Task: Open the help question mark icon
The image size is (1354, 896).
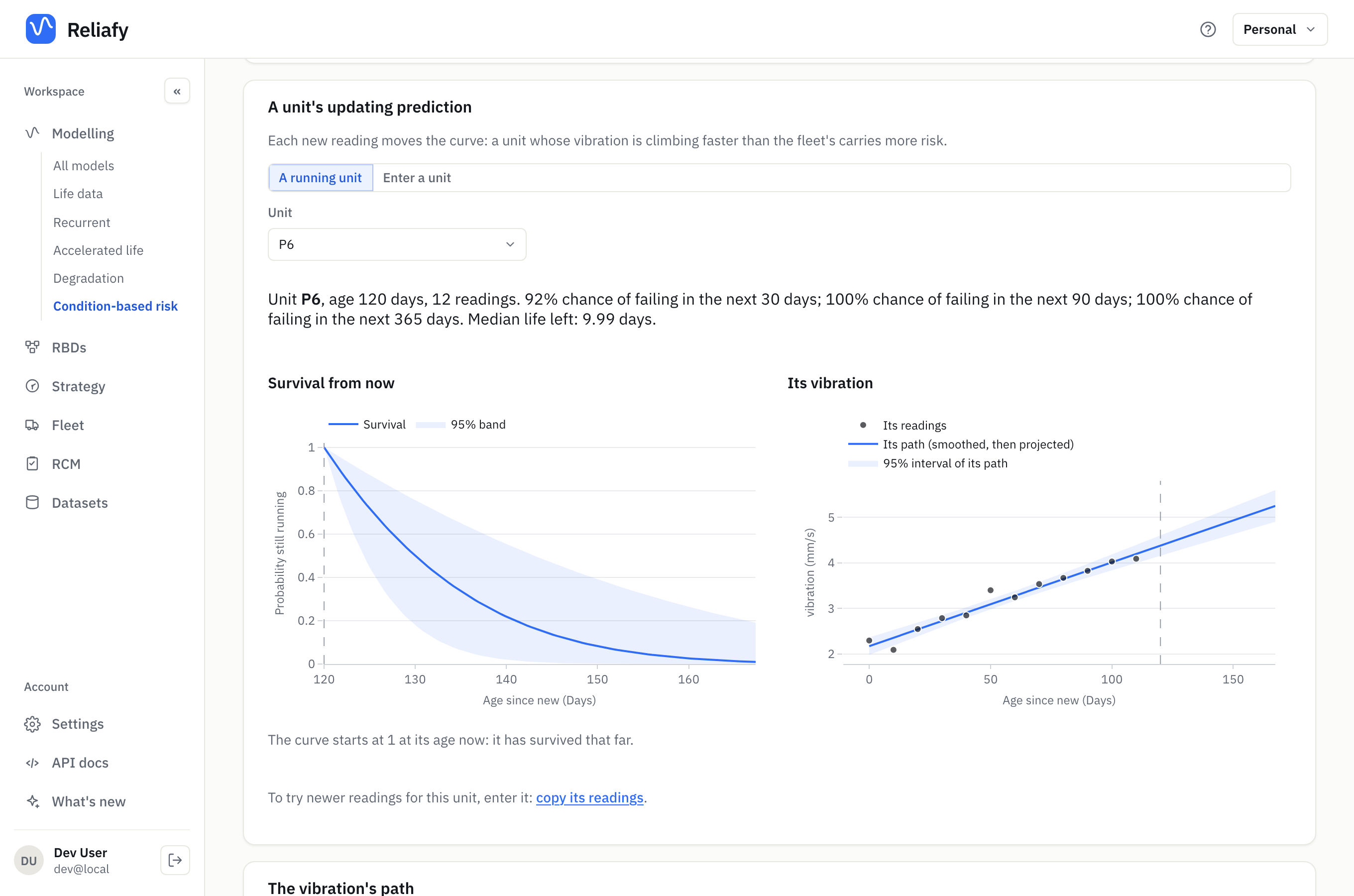Action: click(1208, 29)
